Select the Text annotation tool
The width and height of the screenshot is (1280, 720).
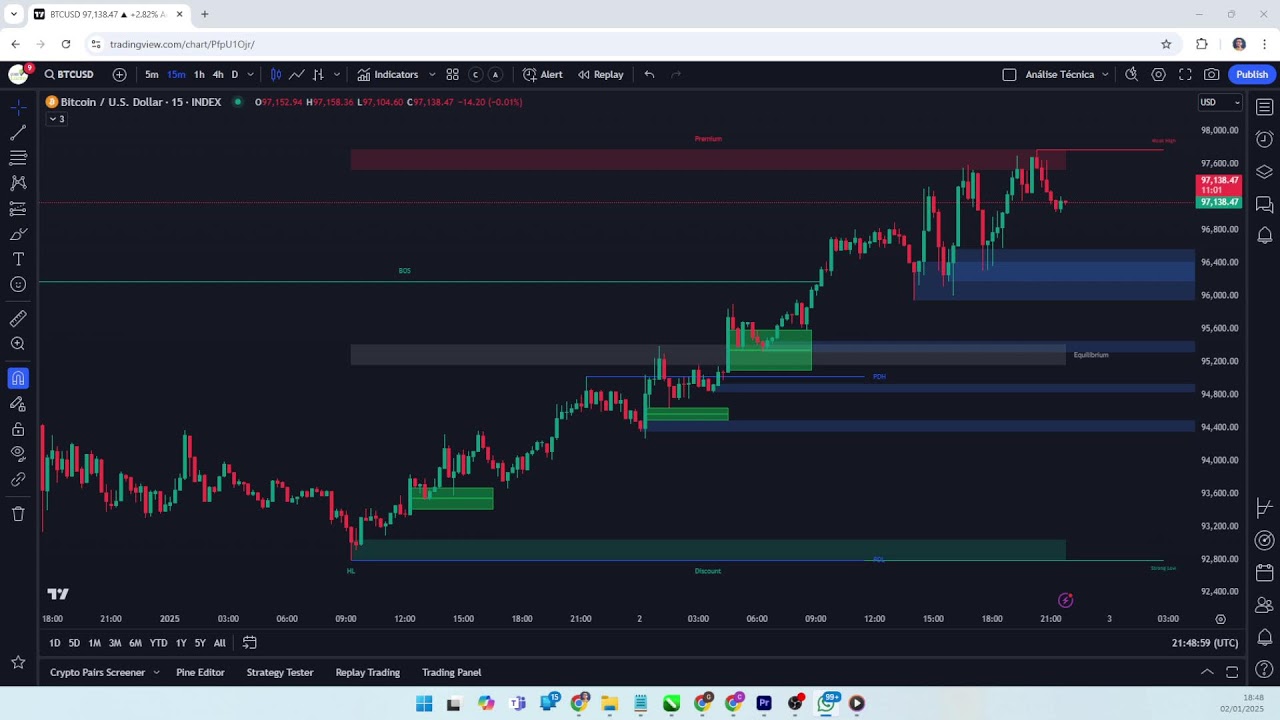[x=17, y=259]
